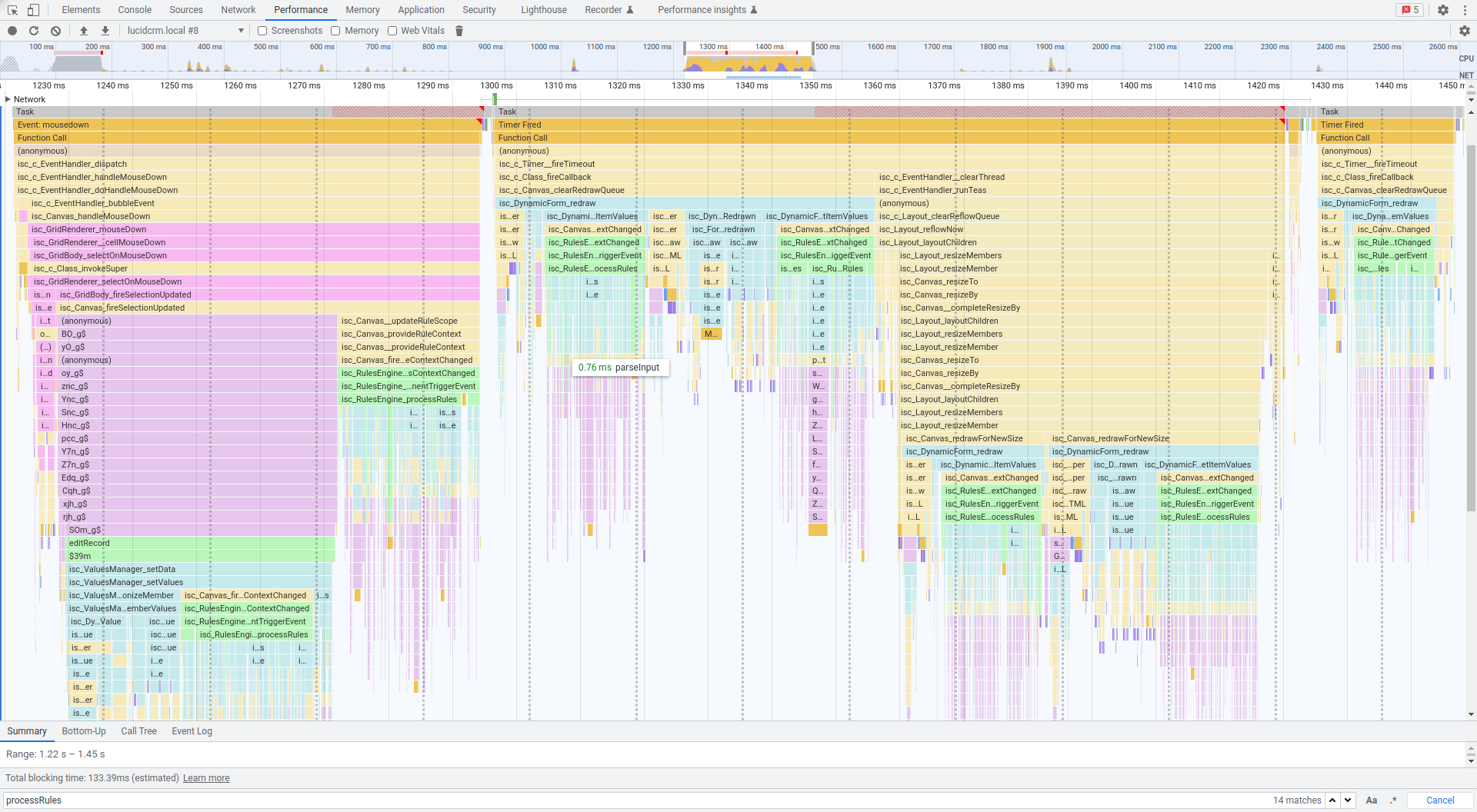Image resolution: width=1477 pixels, height=812 pixels.
Task: Toggle the device toolbar icon
Action: [x=33, y=10]
